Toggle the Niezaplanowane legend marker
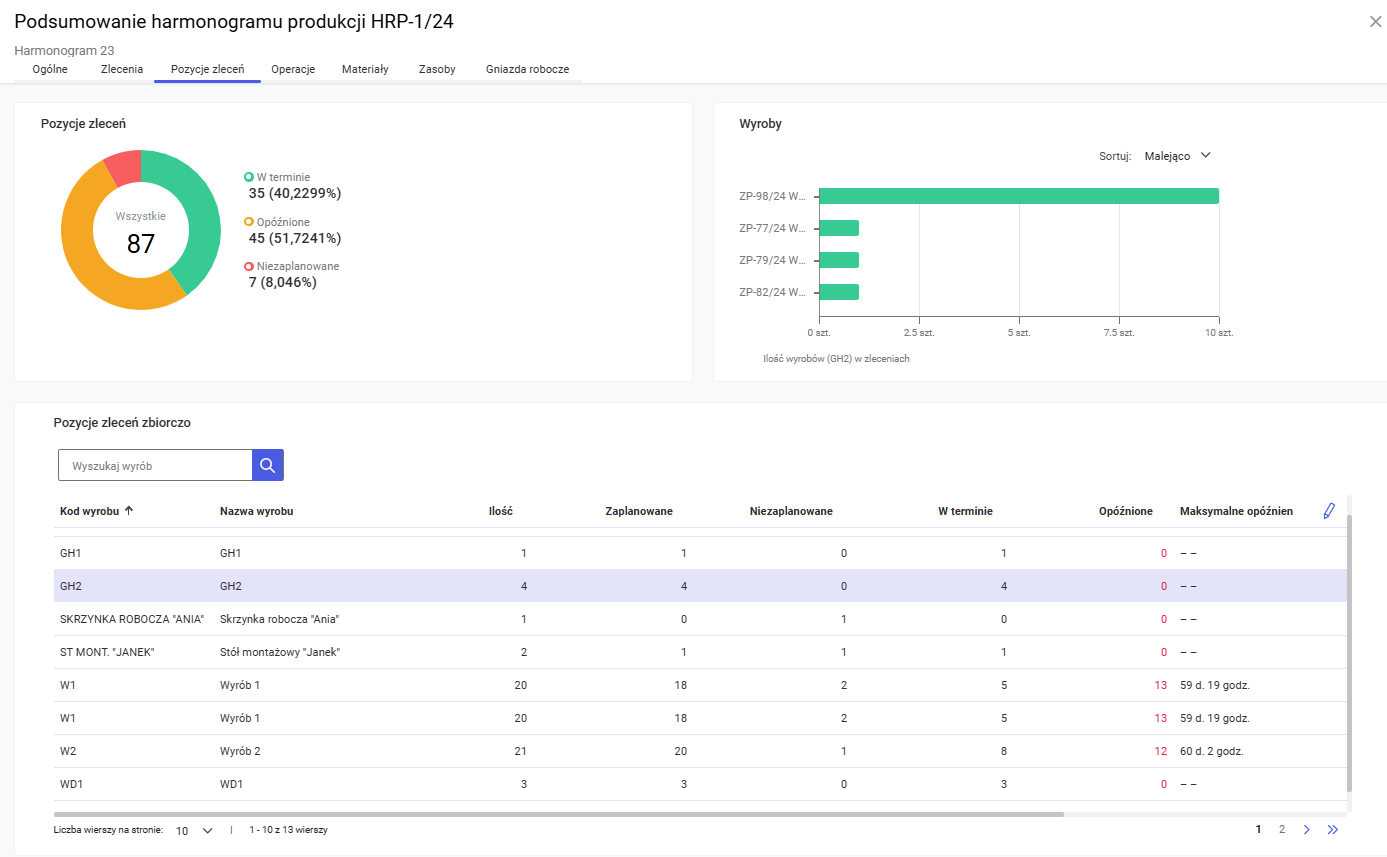The width and height of the screenshot is (1387, 857). tap(249, 267)
